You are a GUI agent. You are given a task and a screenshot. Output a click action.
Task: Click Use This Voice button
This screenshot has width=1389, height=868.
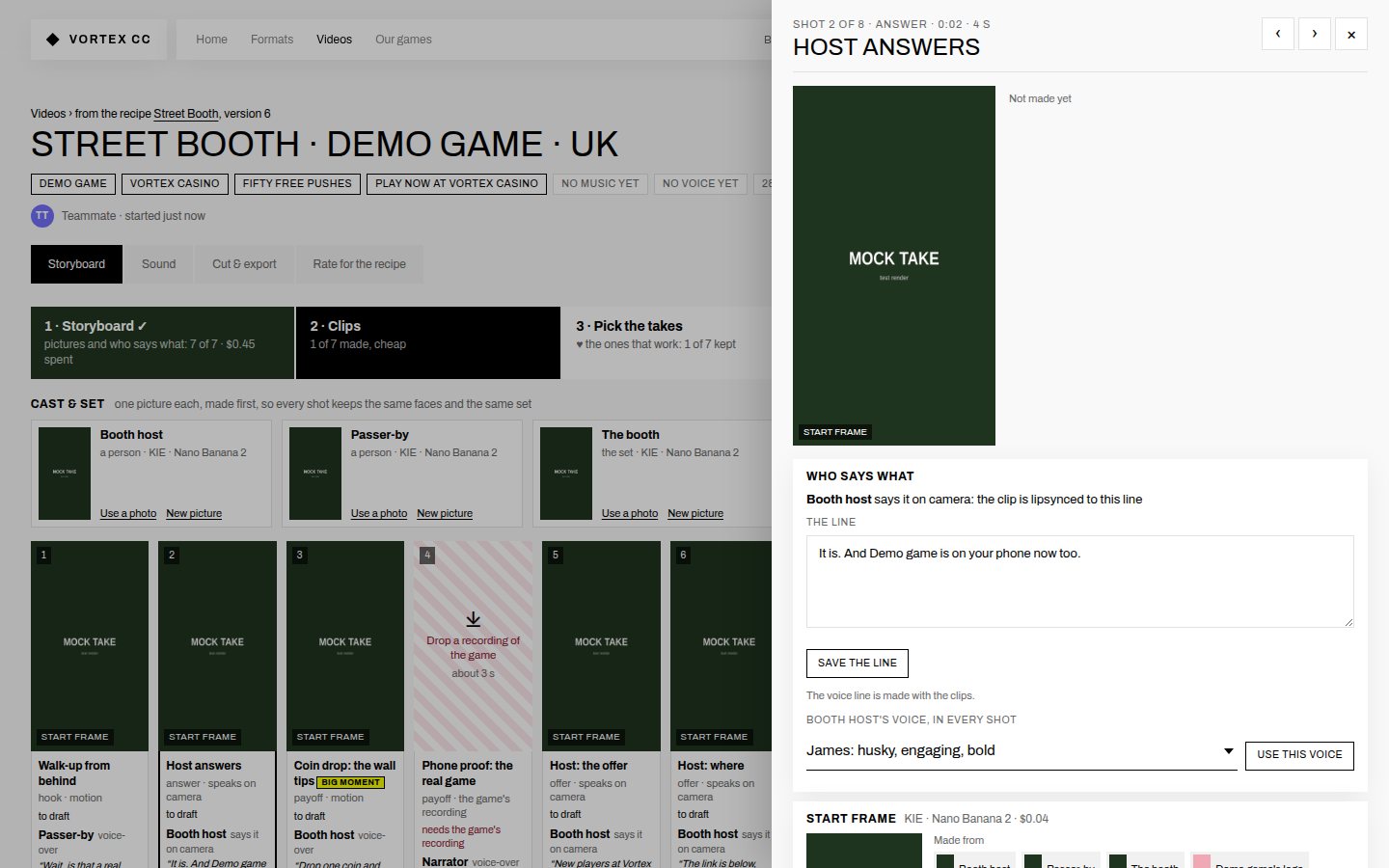pos(1299,755)
